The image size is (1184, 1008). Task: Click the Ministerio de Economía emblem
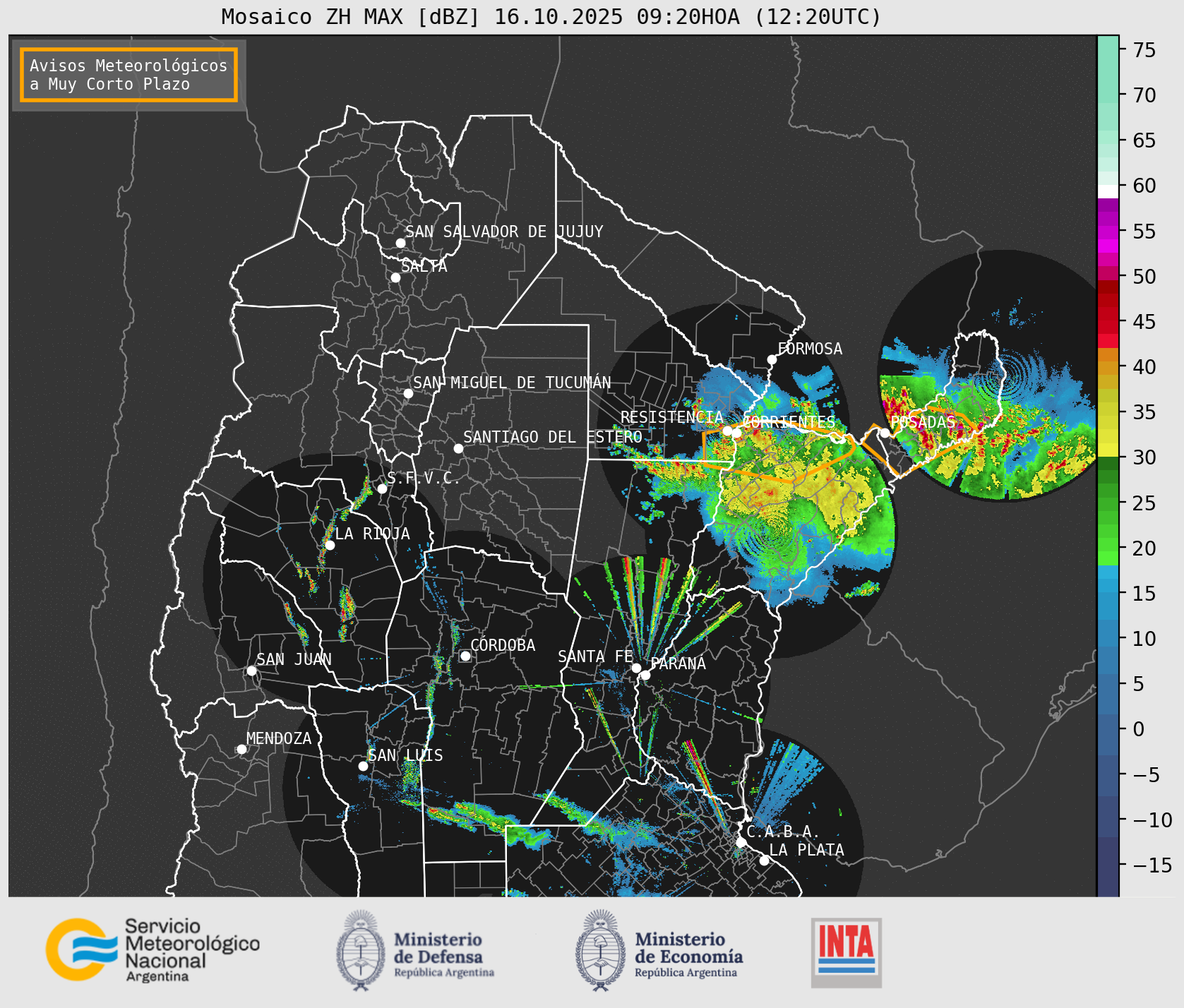(x=601, y=950)
